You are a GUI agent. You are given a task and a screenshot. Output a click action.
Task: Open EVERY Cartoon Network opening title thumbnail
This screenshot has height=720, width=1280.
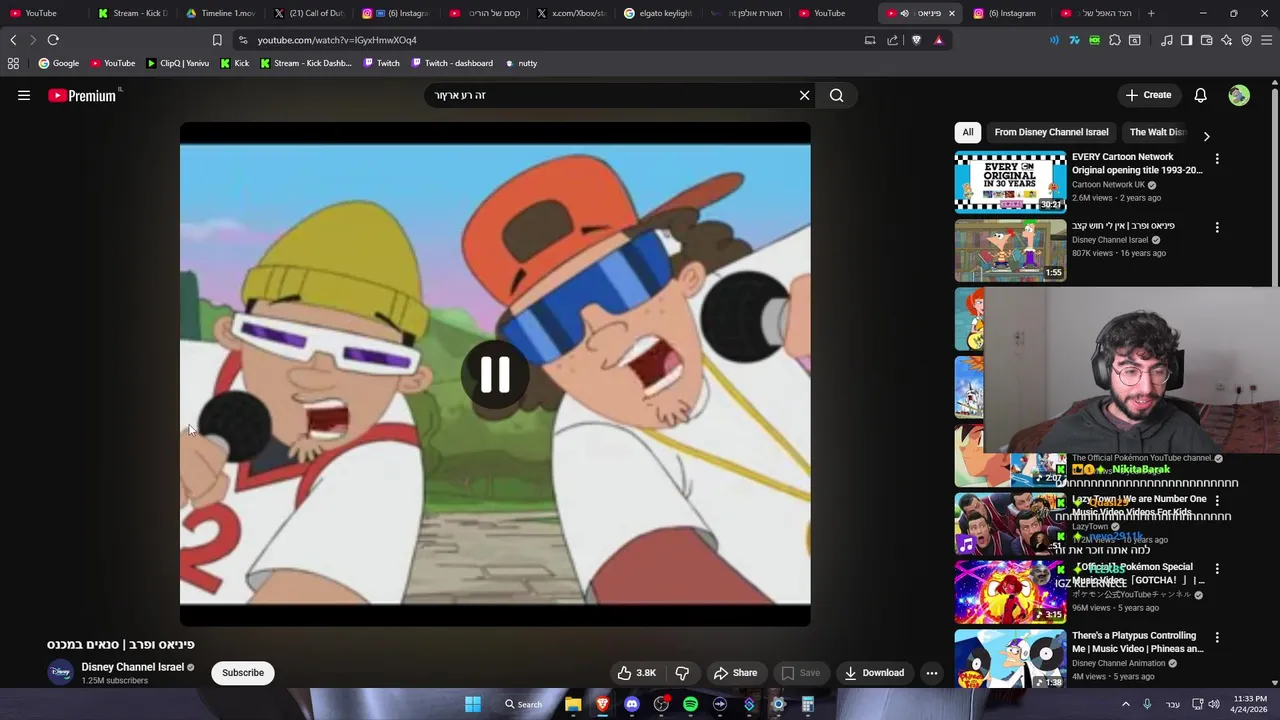click(x=1010, y=182)
